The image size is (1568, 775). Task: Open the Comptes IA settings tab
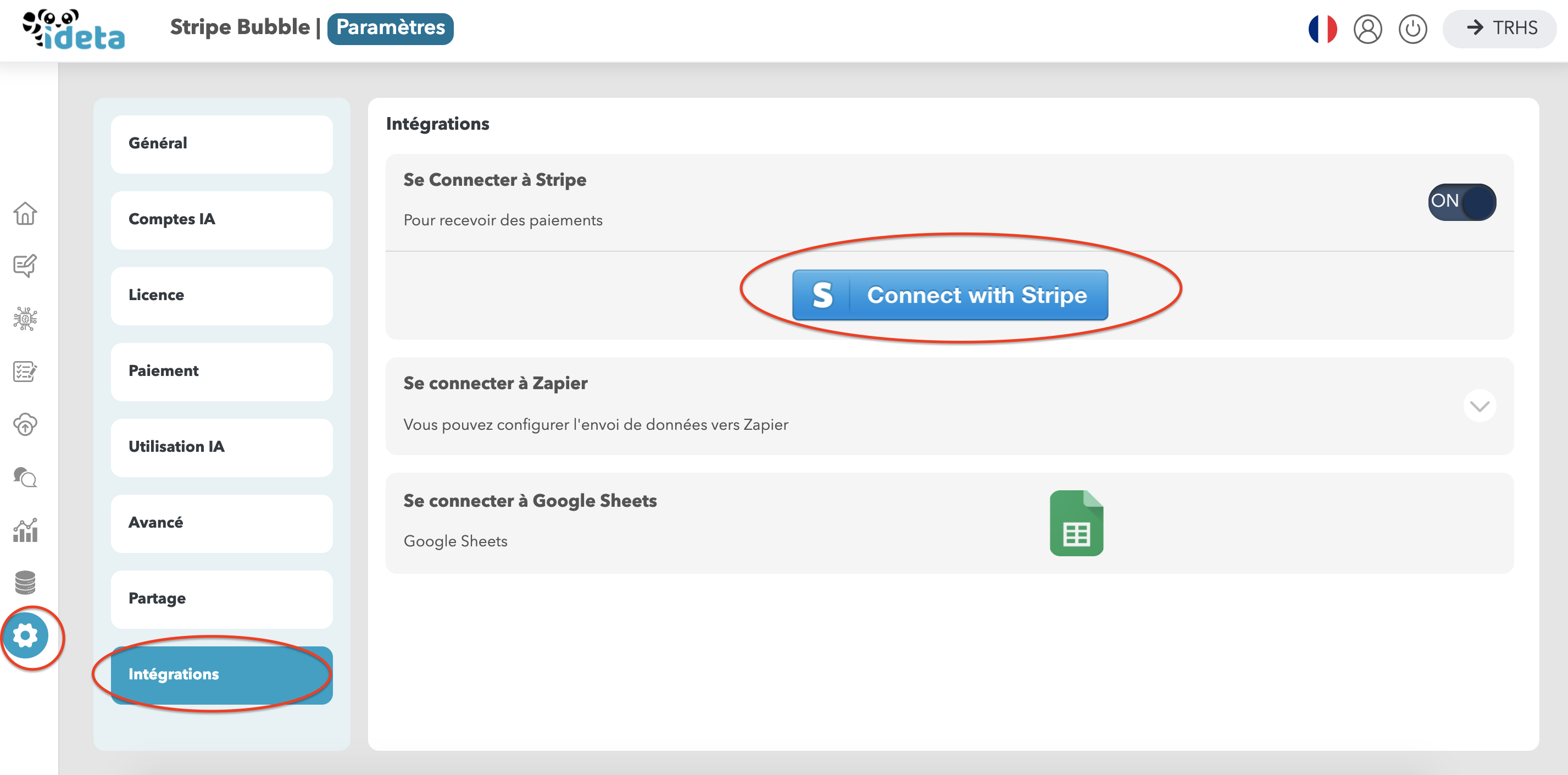221,220
